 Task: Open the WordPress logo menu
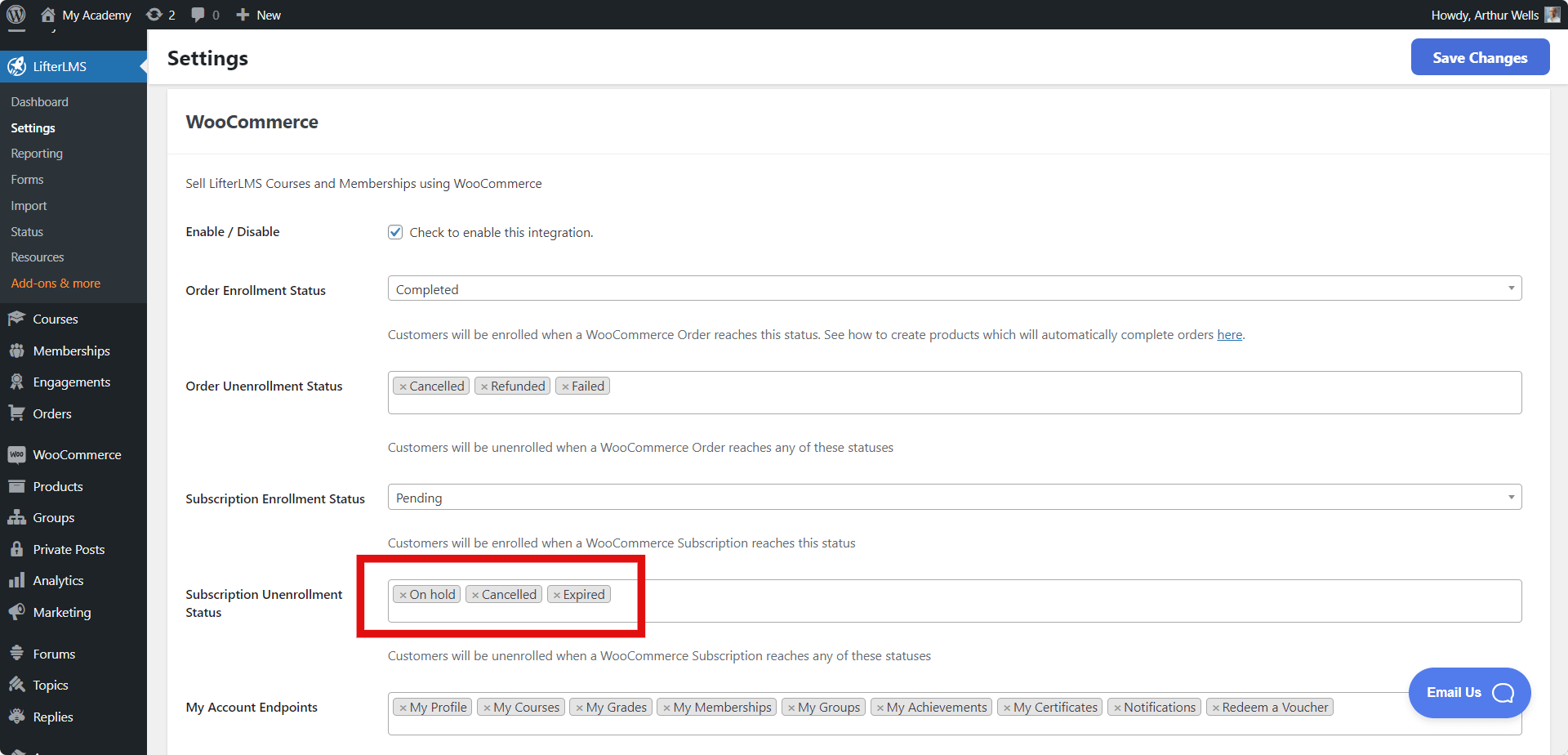click(x=16, y=15)
